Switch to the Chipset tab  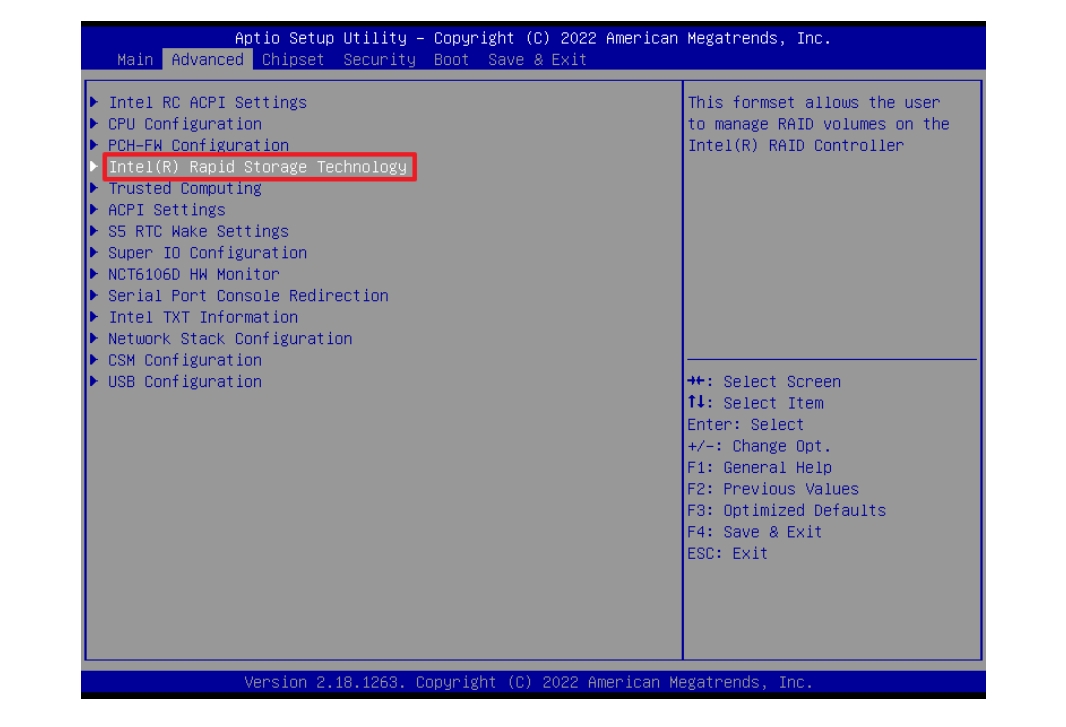click(293, 60)
